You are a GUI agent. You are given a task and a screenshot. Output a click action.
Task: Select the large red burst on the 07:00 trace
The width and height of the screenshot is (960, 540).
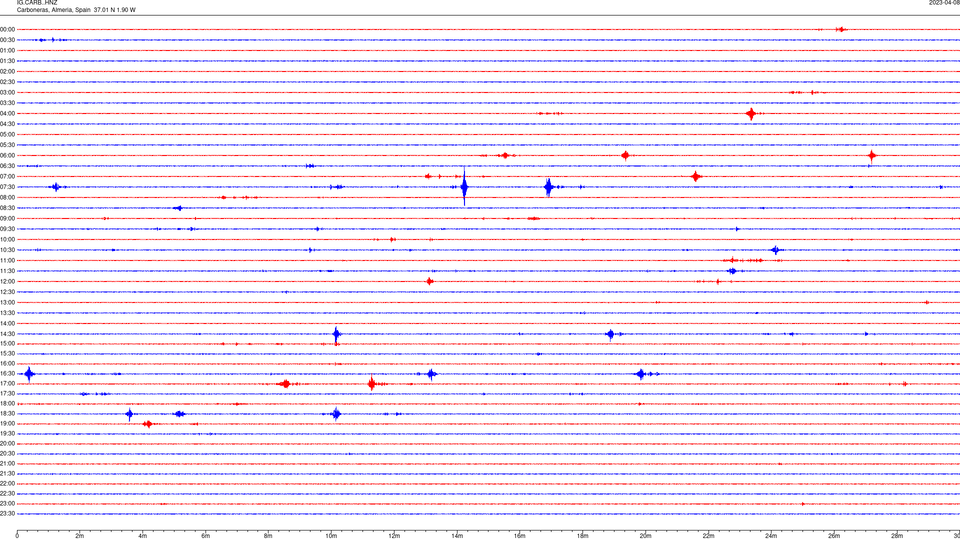pos(696,176)
